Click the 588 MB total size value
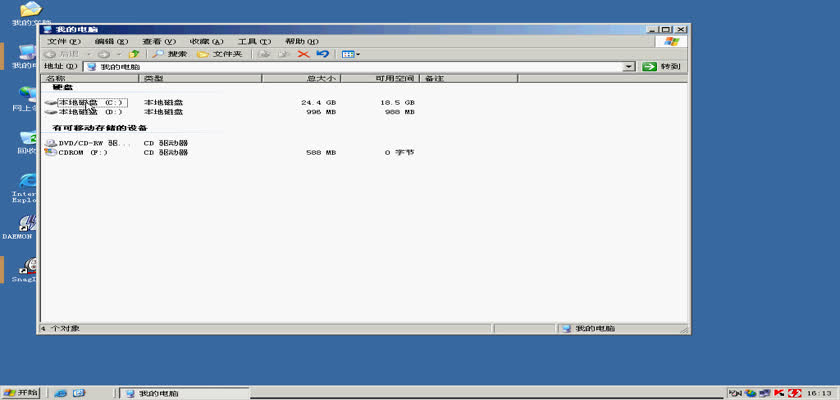 [320, 153]
